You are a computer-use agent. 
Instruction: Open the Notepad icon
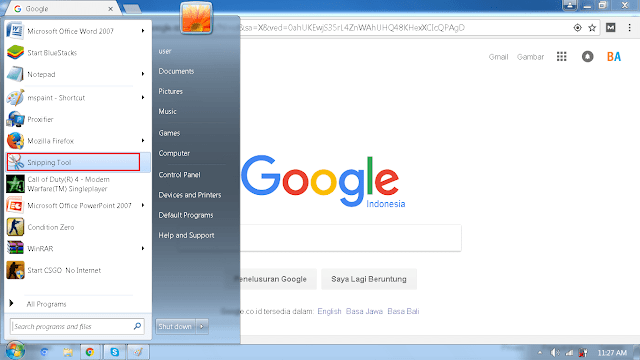(x=15, y=74)
